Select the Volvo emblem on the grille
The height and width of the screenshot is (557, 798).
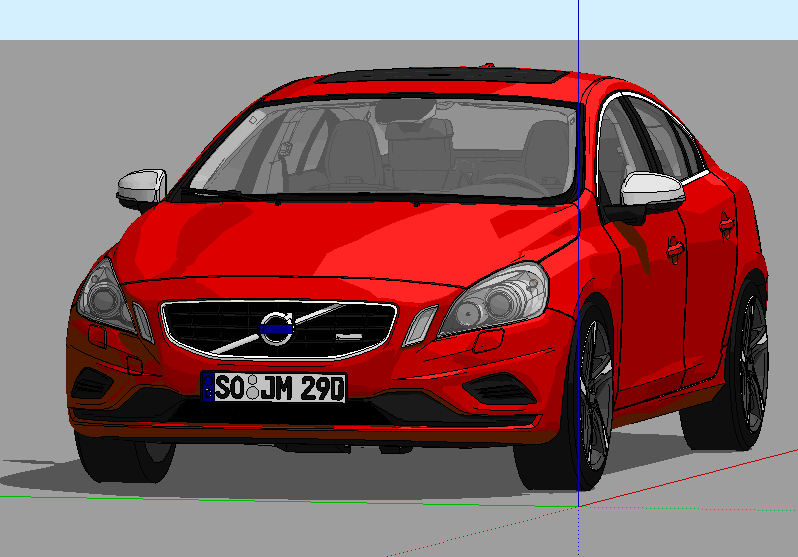(x=277, y=328)
